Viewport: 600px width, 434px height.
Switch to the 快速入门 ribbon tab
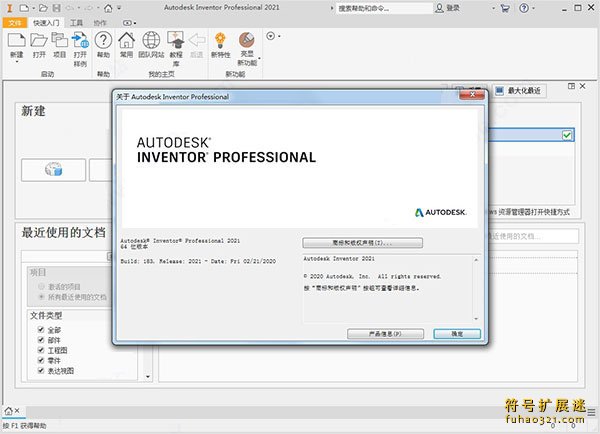(x=46, y=23)
